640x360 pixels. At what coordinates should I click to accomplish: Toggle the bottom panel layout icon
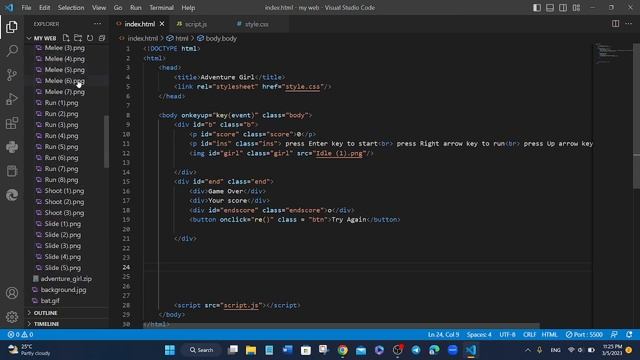(x=550, y=7)
